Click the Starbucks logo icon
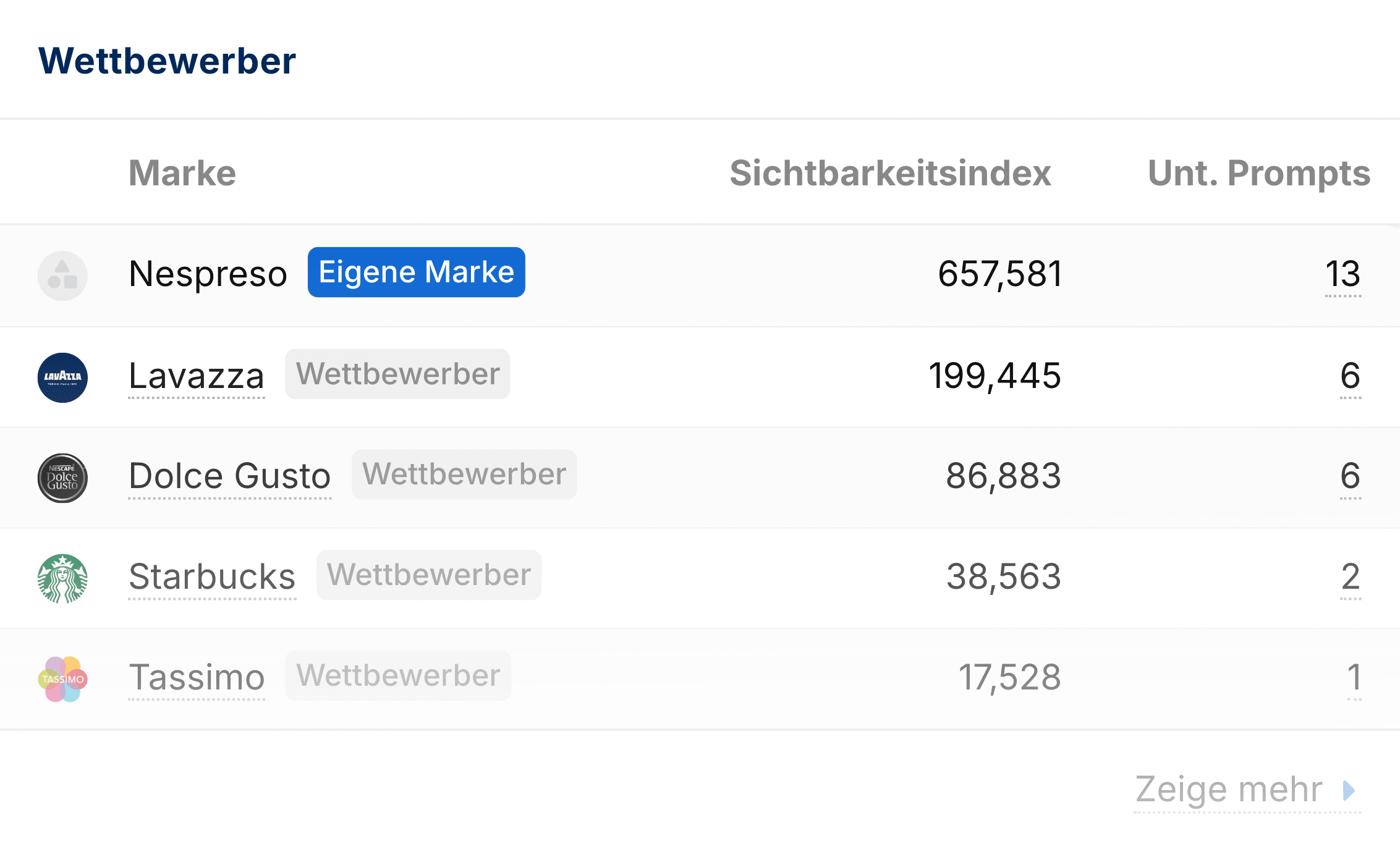 click(x=62, y=578)
